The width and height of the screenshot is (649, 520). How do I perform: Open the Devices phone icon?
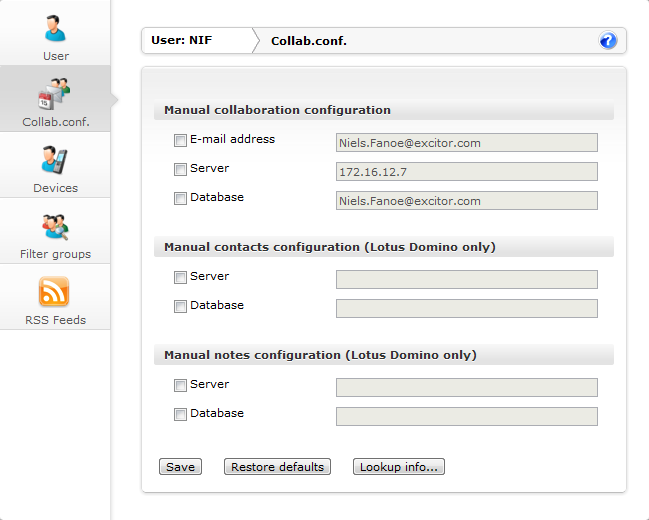pos(55,160)
